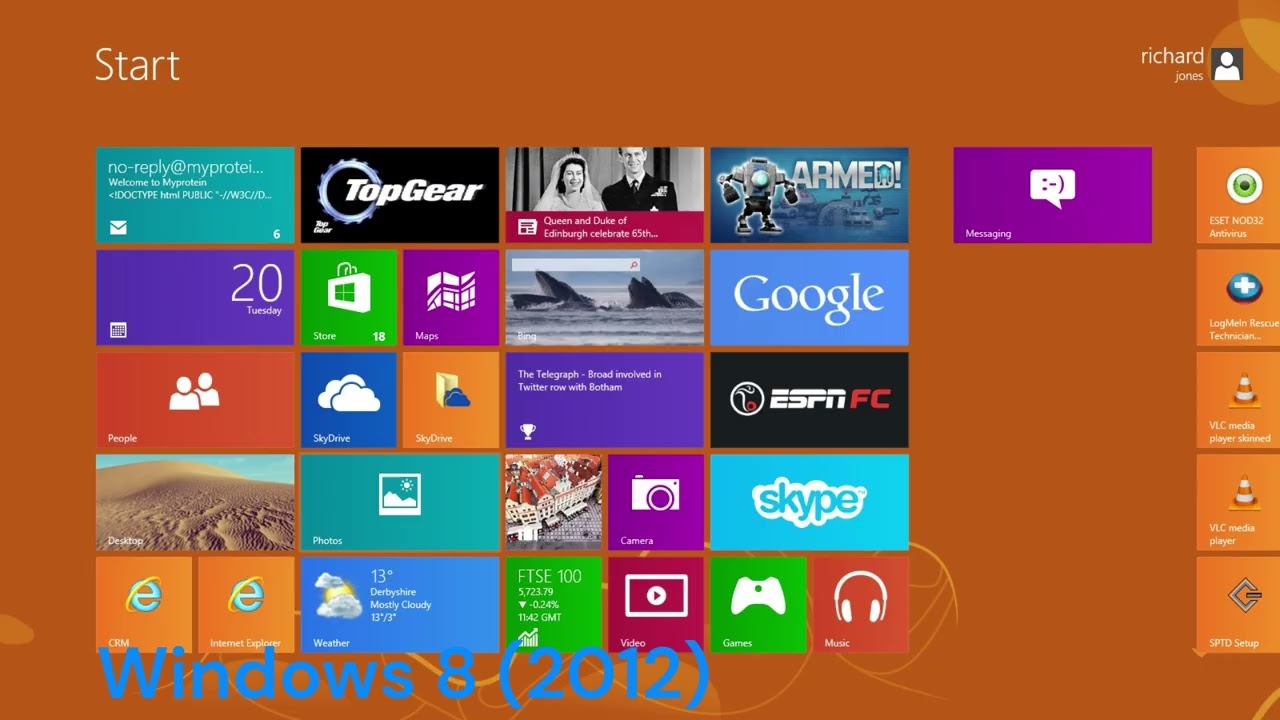Launch VLC media player skinned tile
The image size is (1280, 720).
pyautogui.click(x=1238, y=400)
